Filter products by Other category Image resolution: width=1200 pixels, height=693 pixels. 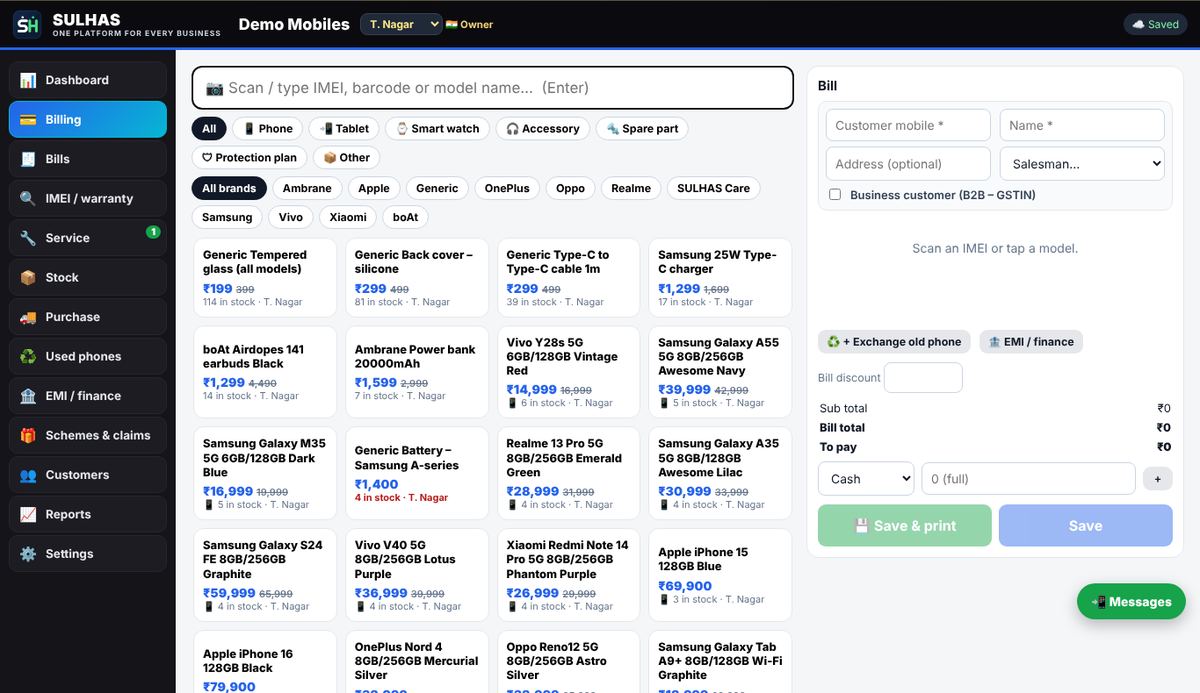346,158
